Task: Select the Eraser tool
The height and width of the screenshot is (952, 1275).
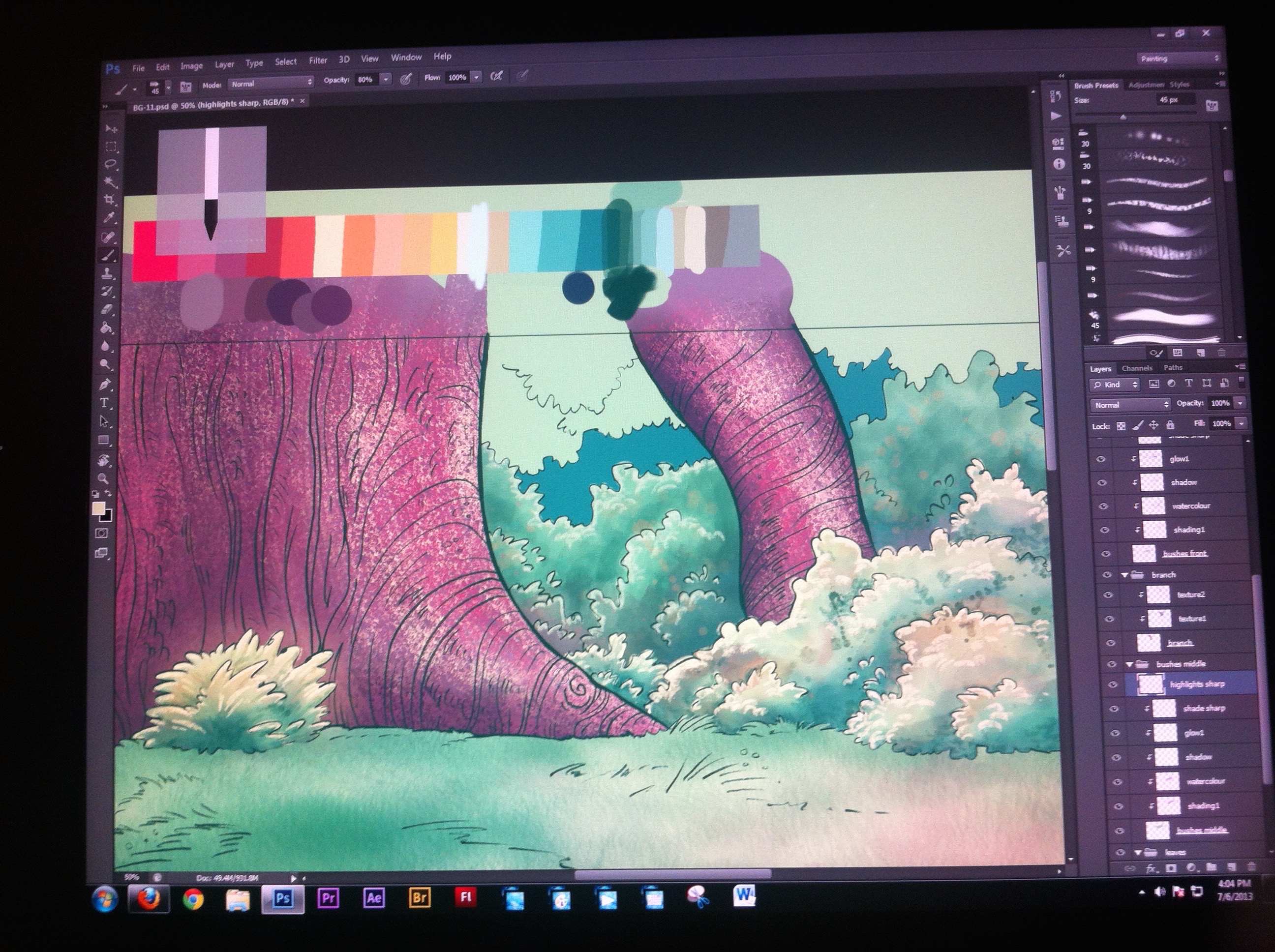Action: tap(107, 309)
